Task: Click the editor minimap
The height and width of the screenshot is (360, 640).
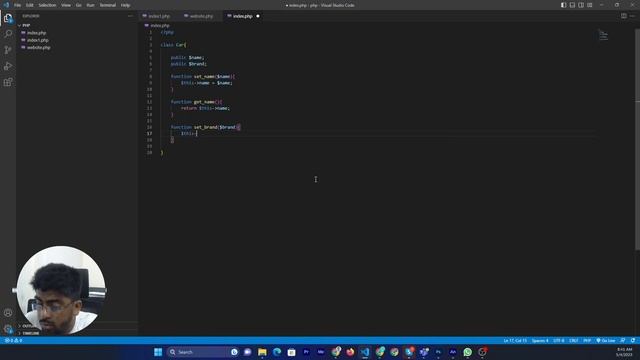Action: point(603,36)
